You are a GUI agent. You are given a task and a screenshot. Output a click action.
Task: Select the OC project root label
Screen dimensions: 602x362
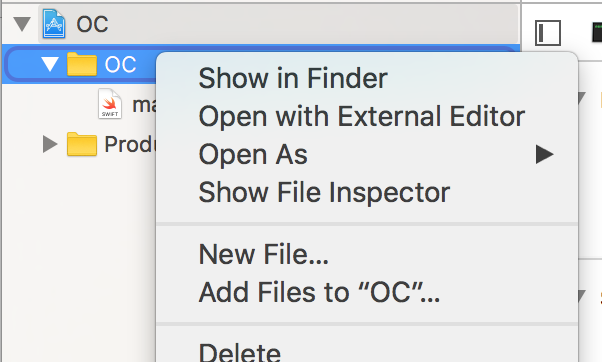[92, 25]
